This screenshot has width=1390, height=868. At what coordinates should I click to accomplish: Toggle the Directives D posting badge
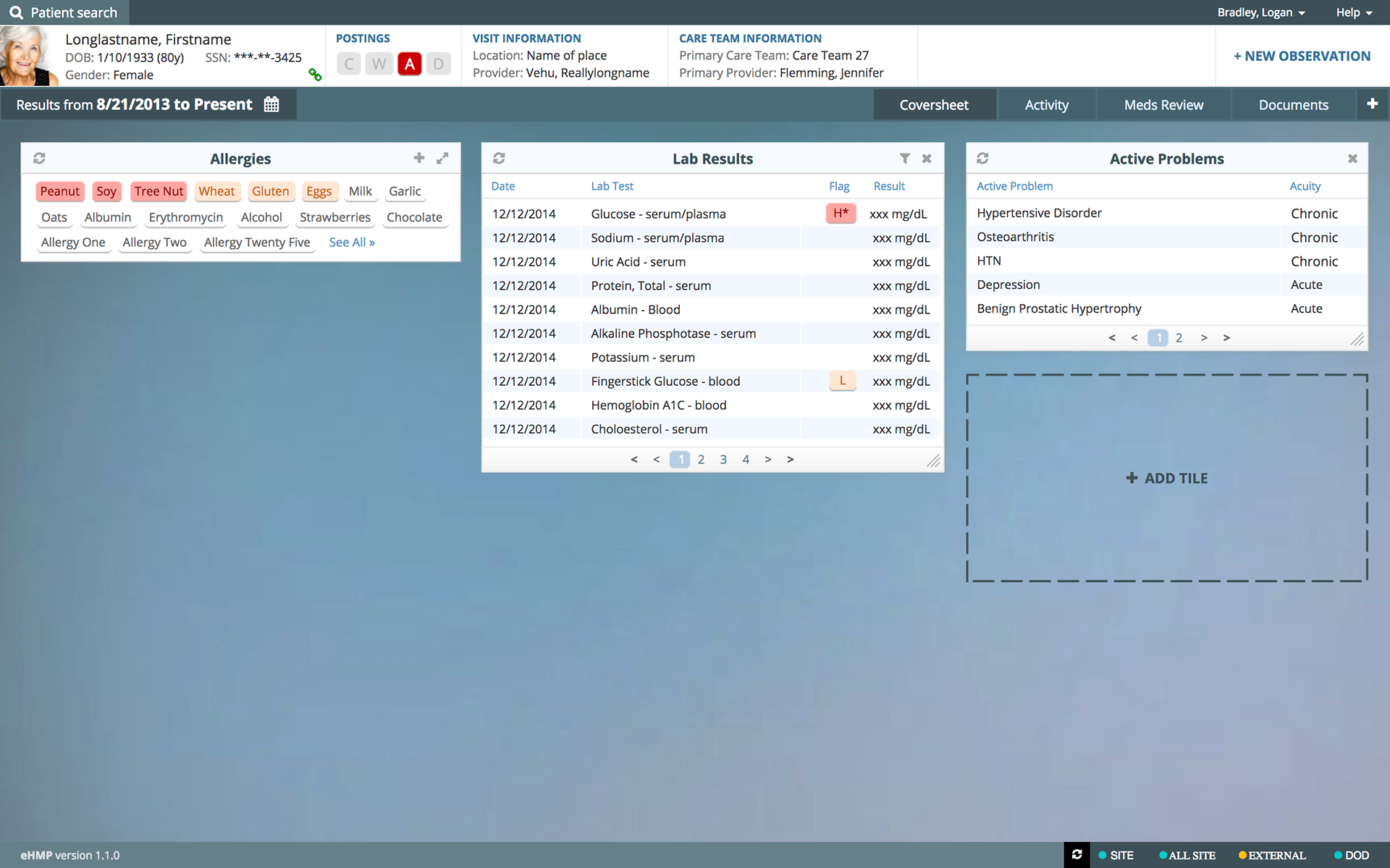point(438,64)
